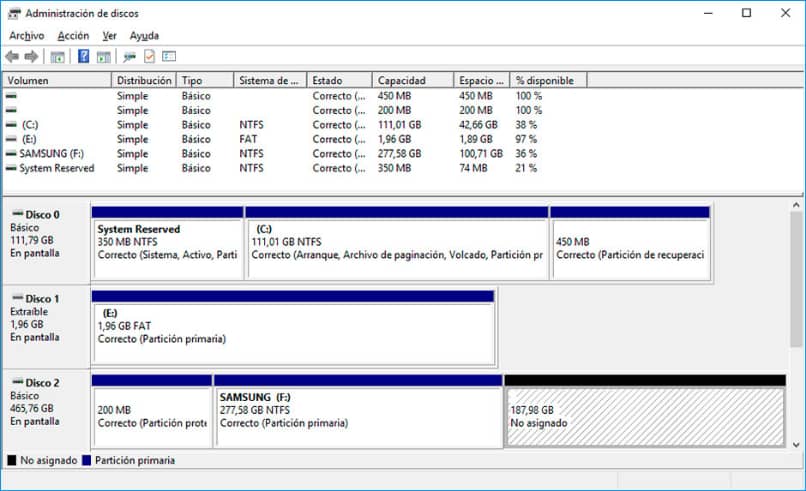Maximize the Administración de discos window

pos(746,13)
